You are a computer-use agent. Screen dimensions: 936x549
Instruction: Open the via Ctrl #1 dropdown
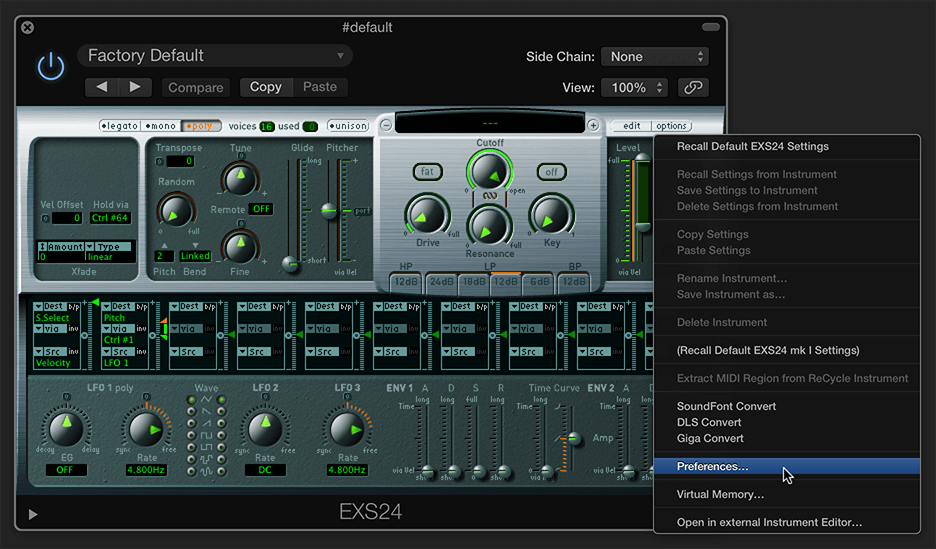(125, 334)
